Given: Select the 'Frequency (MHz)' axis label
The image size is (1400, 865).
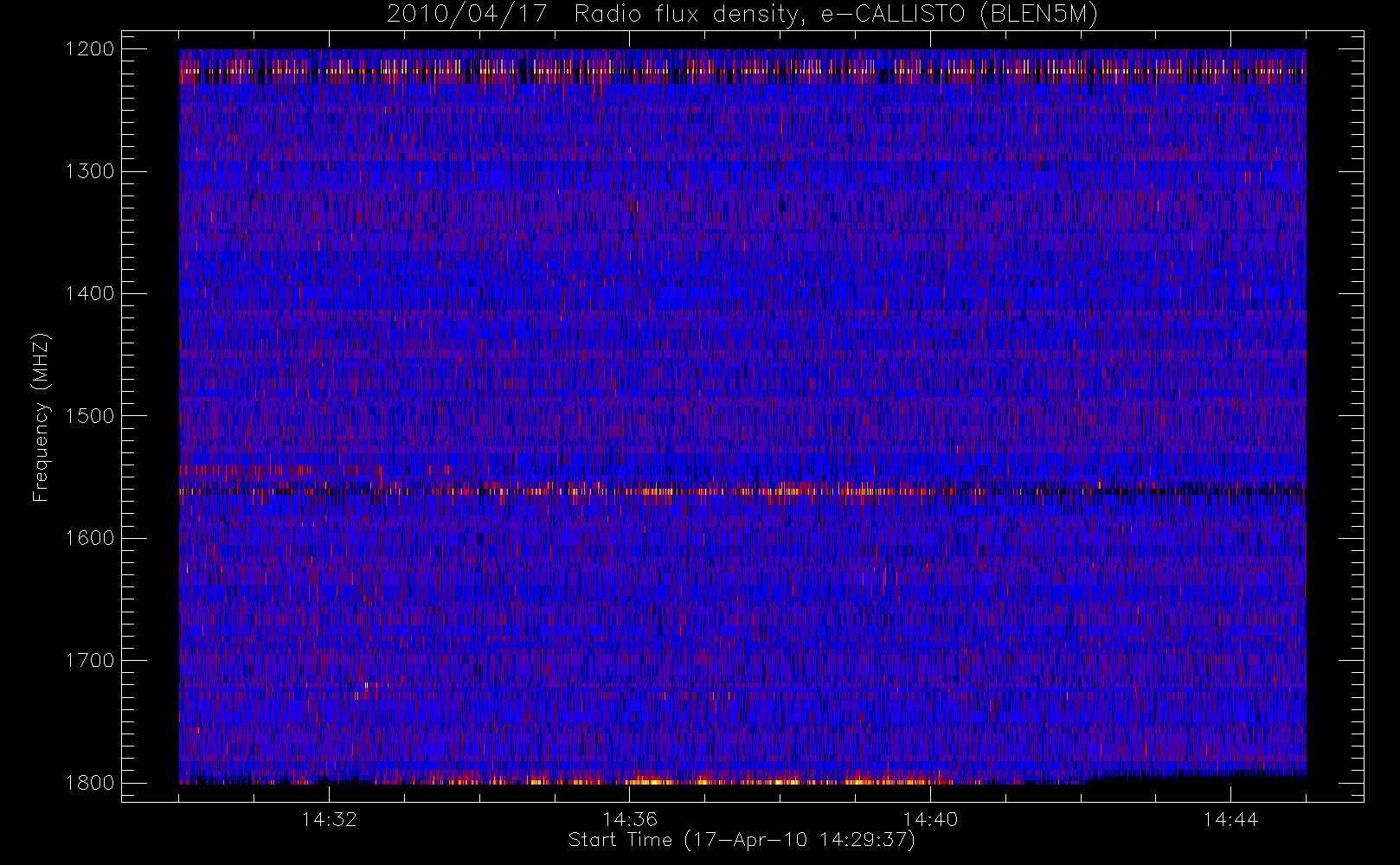Looking at the screenshot, I should pos(40,417).
